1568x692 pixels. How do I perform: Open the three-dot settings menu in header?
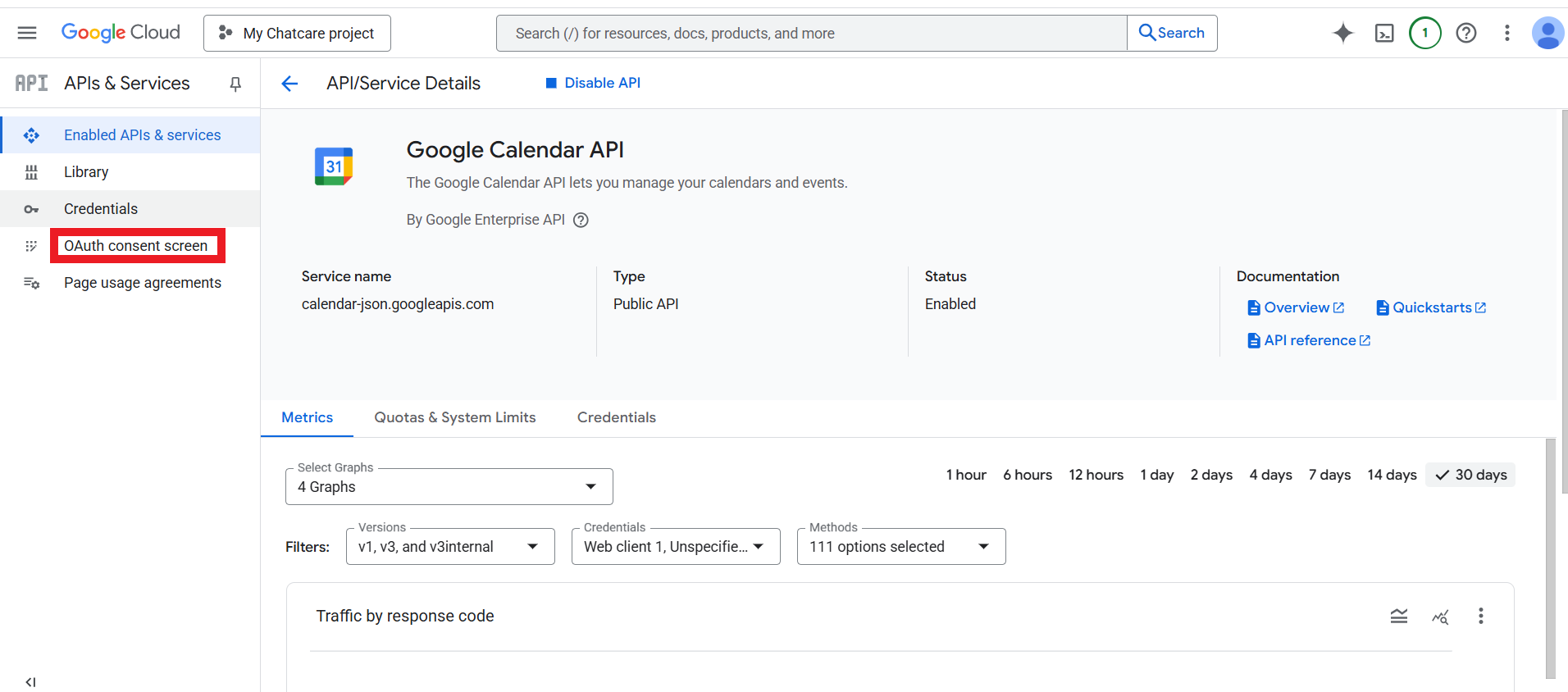(1507, 33)
